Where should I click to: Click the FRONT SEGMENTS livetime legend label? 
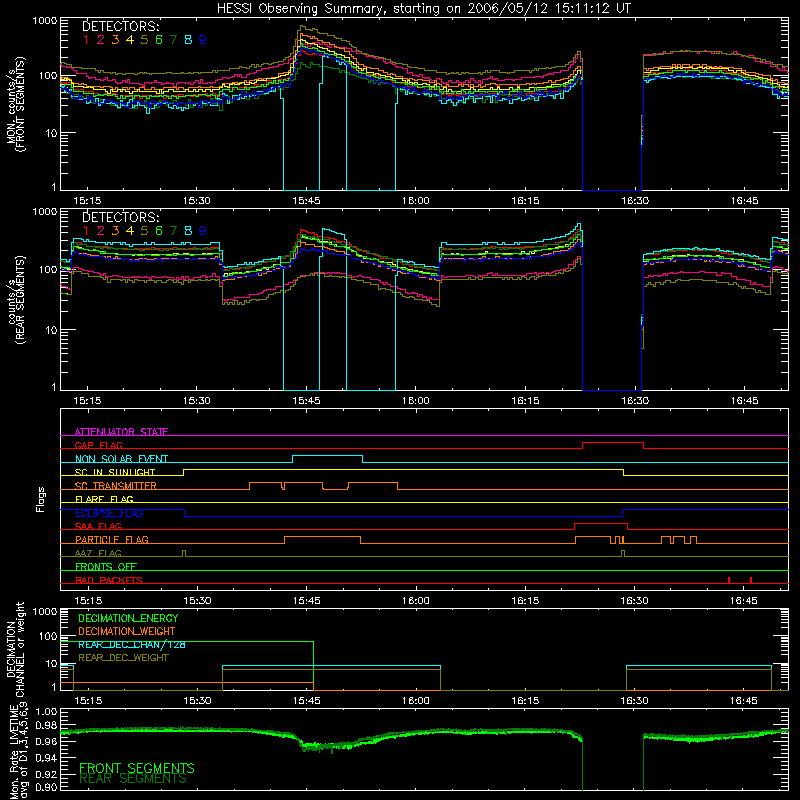137,768
